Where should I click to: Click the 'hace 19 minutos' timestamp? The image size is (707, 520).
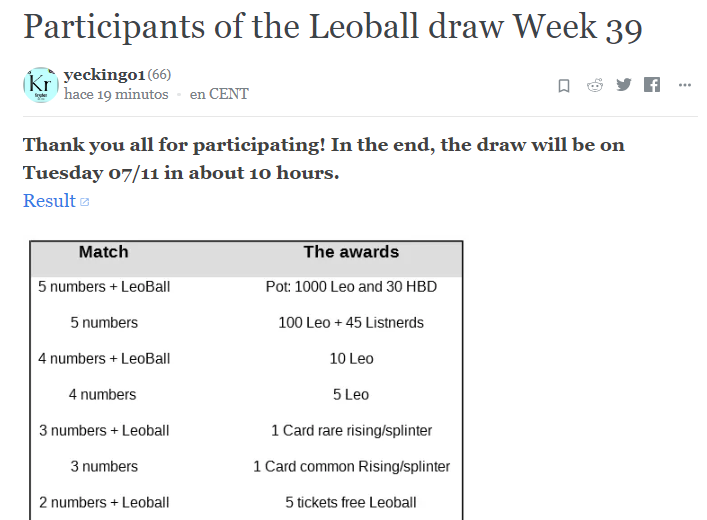click(116, 94)
